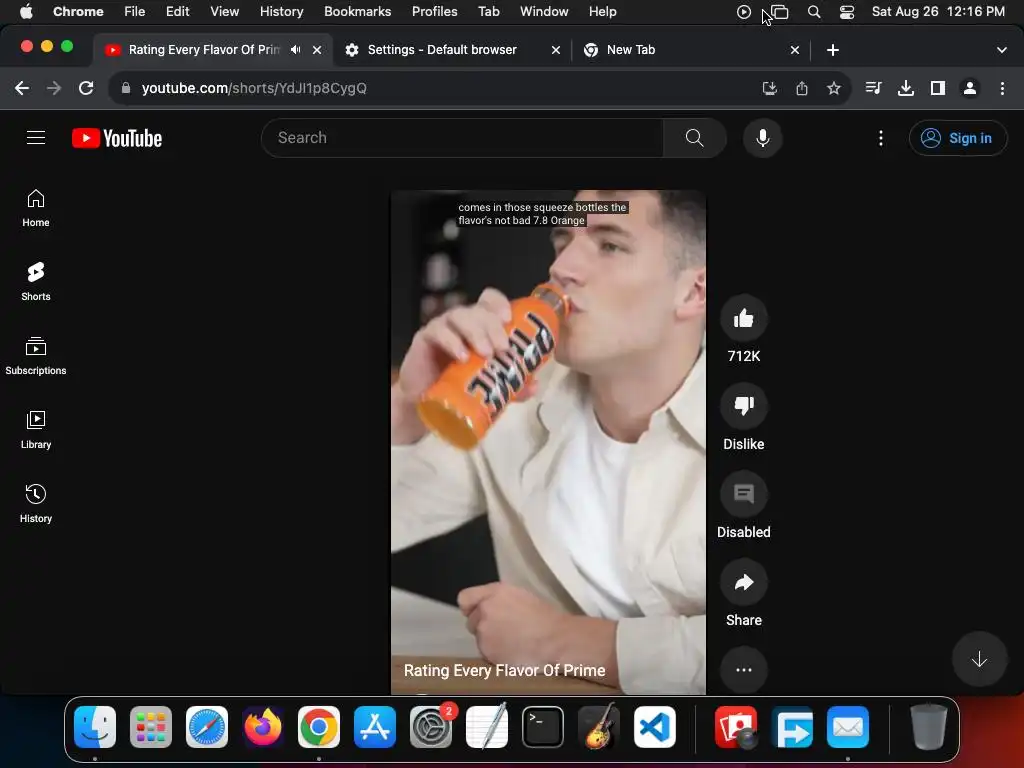
Task: Open the History menu in menu bar
Action: pos(281,12)
